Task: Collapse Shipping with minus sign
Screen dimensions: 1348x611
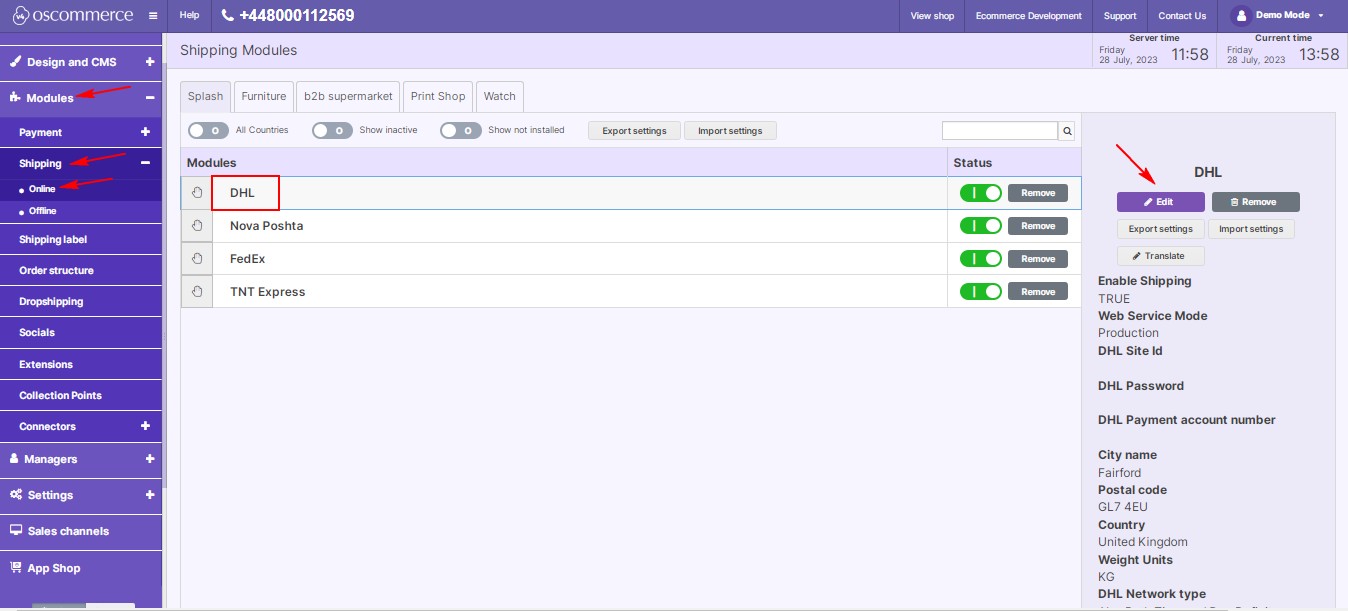Action: point(145,163)
